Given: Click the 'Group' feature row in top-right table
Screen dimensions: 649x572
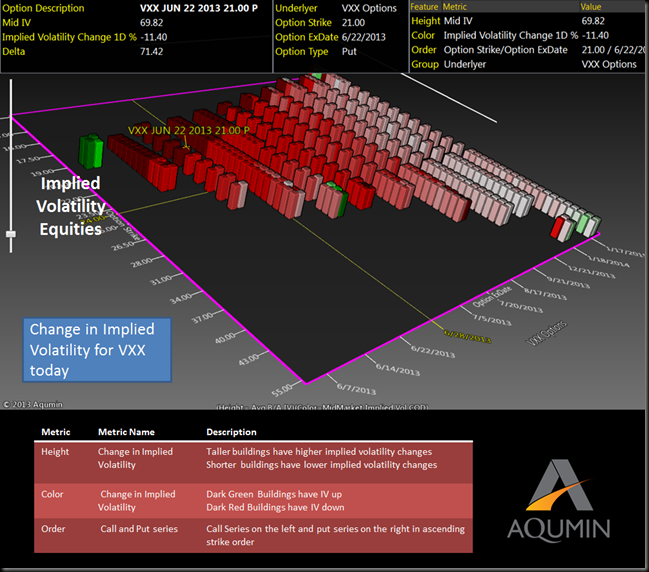Looking at the screenshot, I should pyautogui.click(x=527, y=64).
